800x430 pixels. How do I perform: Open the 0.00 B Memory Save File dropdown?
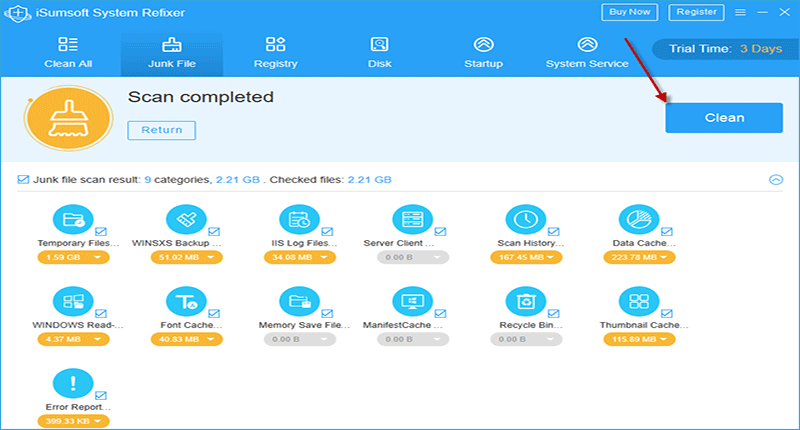point(299,339)
